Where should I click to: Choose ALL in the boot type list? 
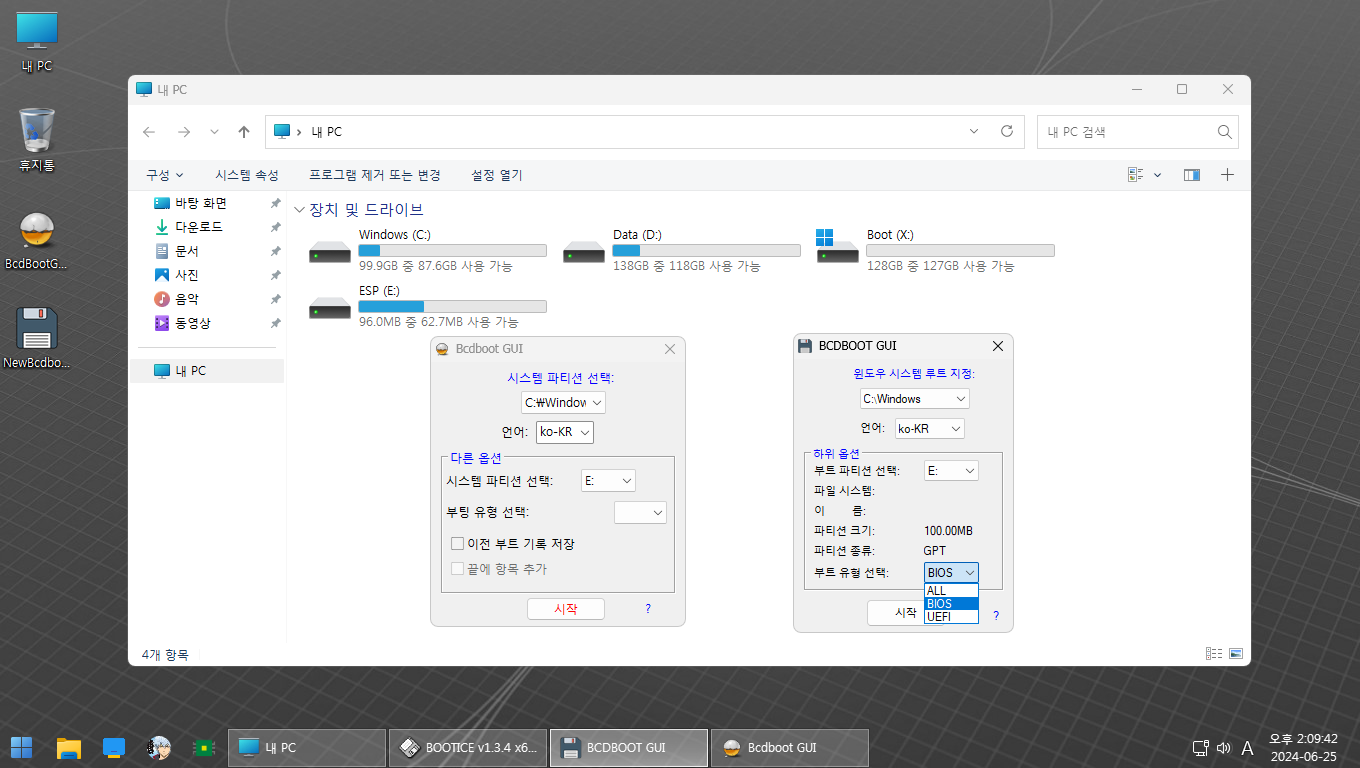(951, 591)
